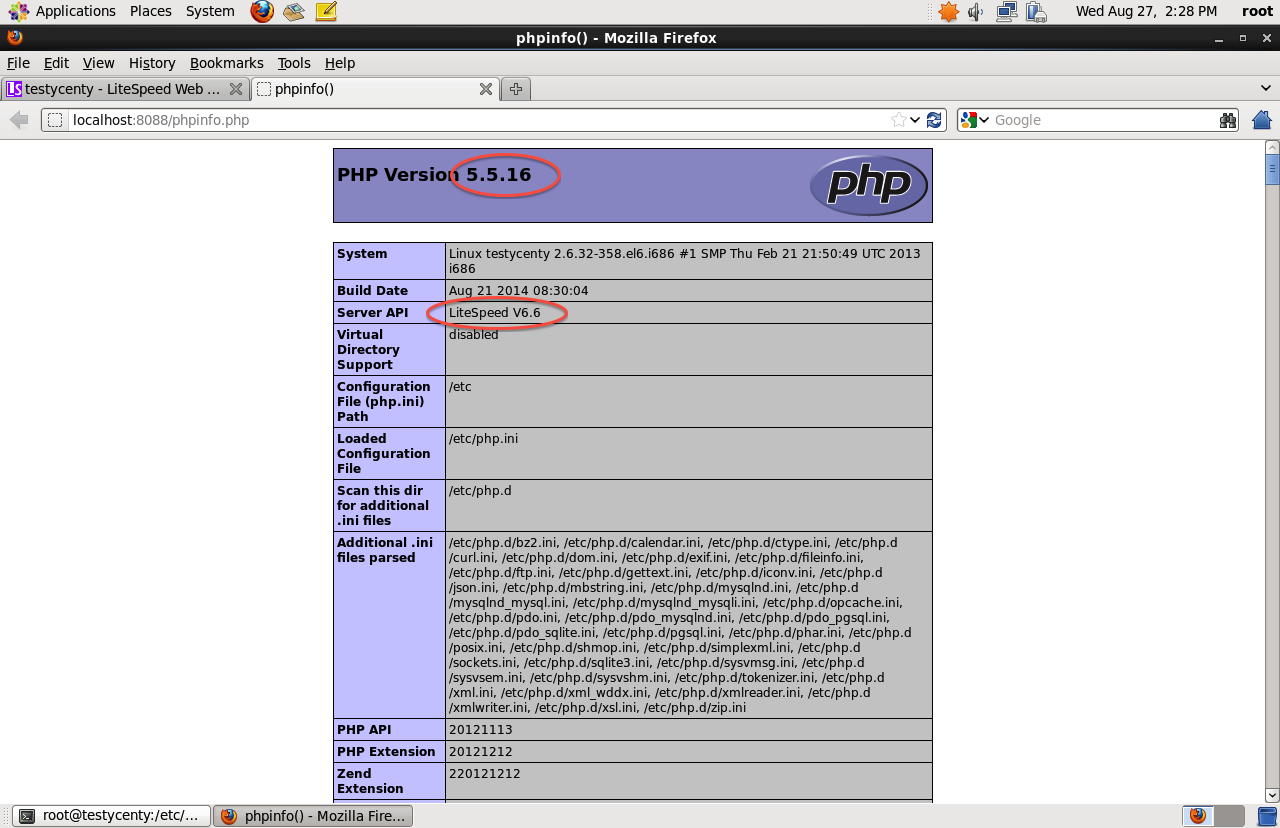This screenshot has width=1280, height=828.
Task: Close the testycenty LiteSpeed tab
Action: pyautogui.click(x=236, y=89)
